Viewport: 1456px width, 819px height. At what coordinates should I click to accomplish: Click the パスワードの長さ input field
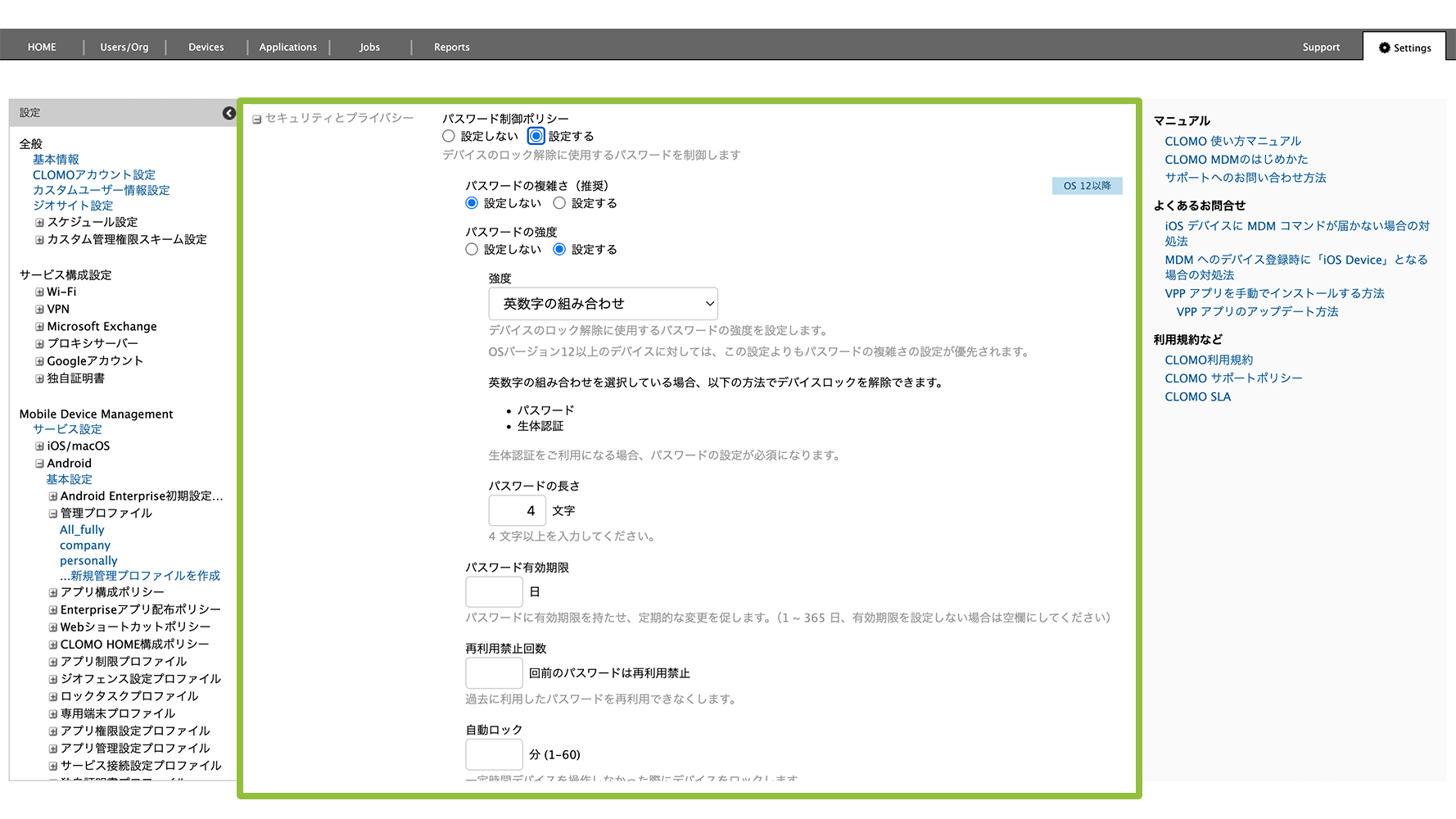518,511
